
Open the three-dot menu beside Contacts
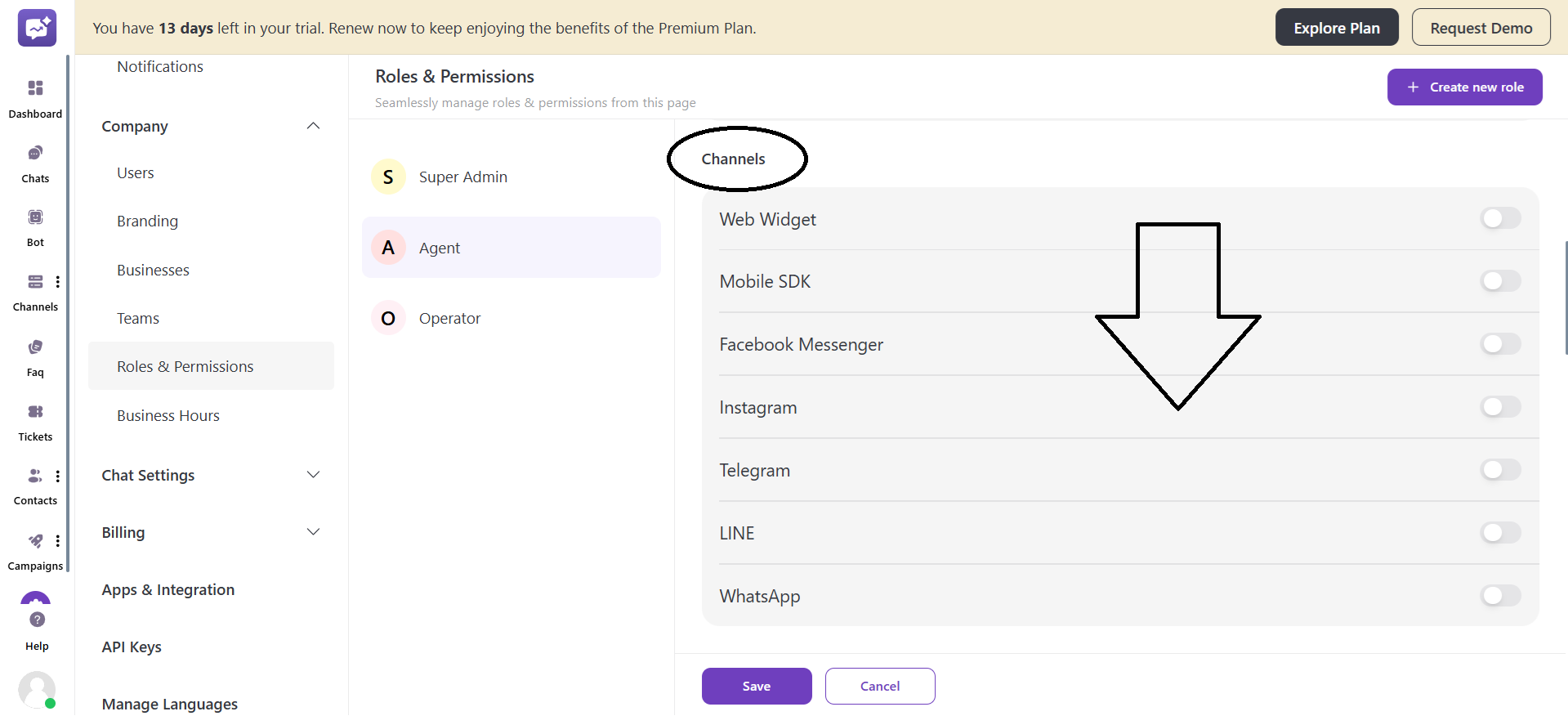(x=57, y=476)
